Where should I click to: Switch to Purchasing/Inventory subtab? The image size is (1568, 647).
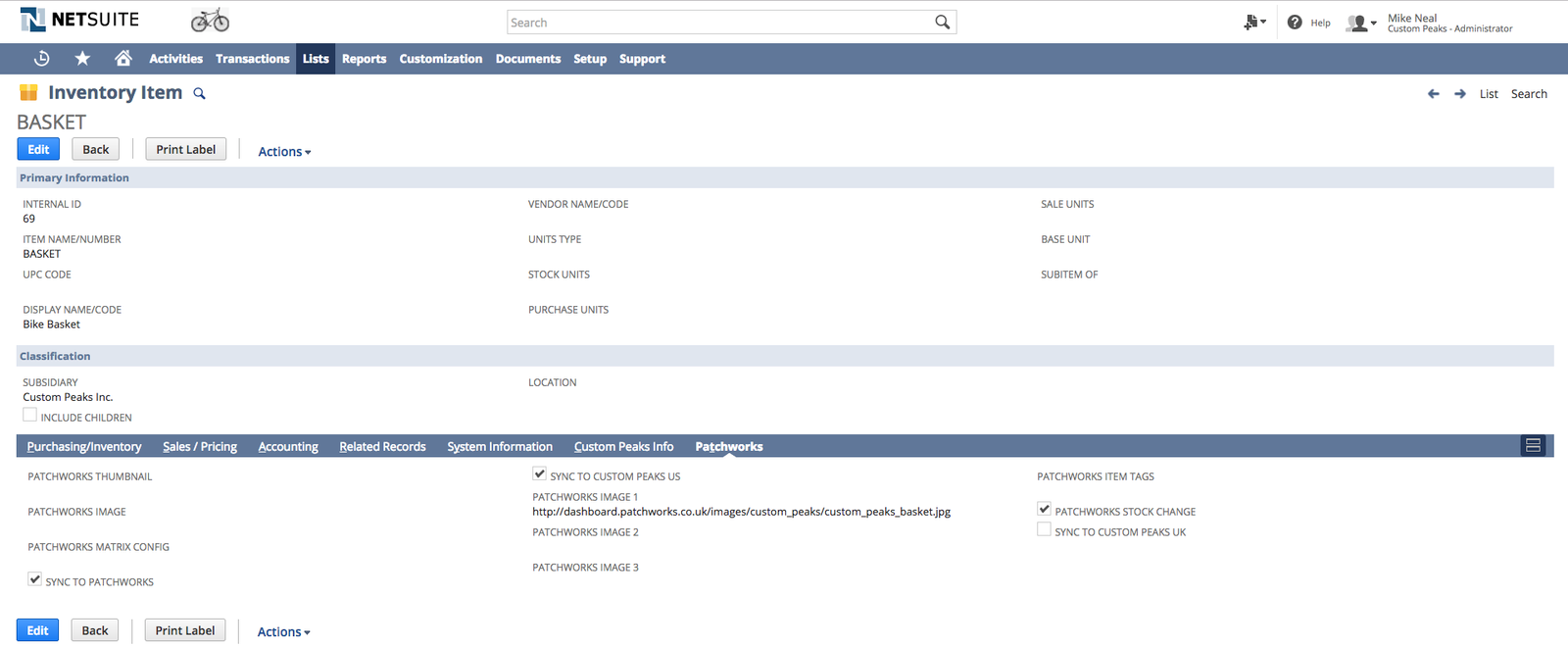pos(84,446)
